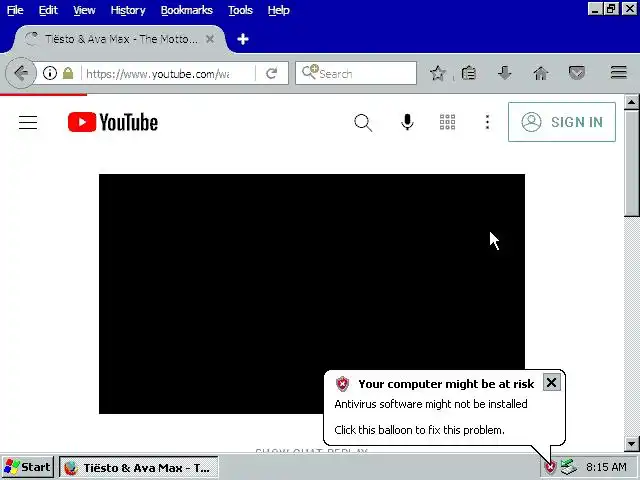Bookmark this page with the star icon

pyautogui.click(x=438, y=73)
